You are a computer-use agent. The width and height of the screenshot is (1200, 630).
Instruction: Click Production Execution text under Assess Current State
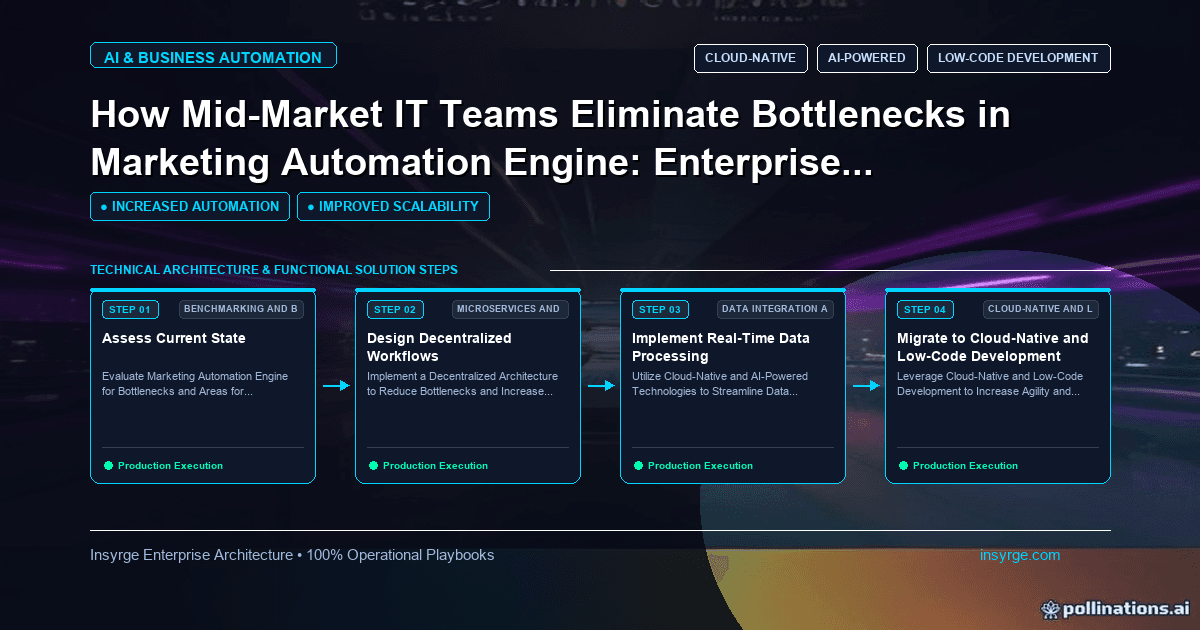pos(170,466)
